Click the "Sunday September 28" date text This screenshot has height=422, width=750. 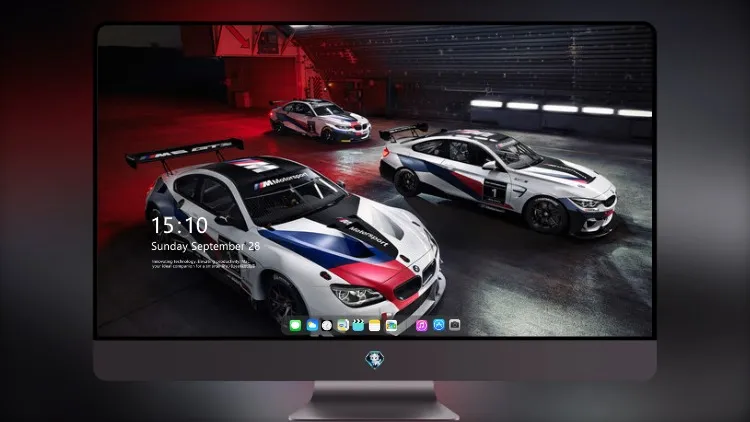206,246
